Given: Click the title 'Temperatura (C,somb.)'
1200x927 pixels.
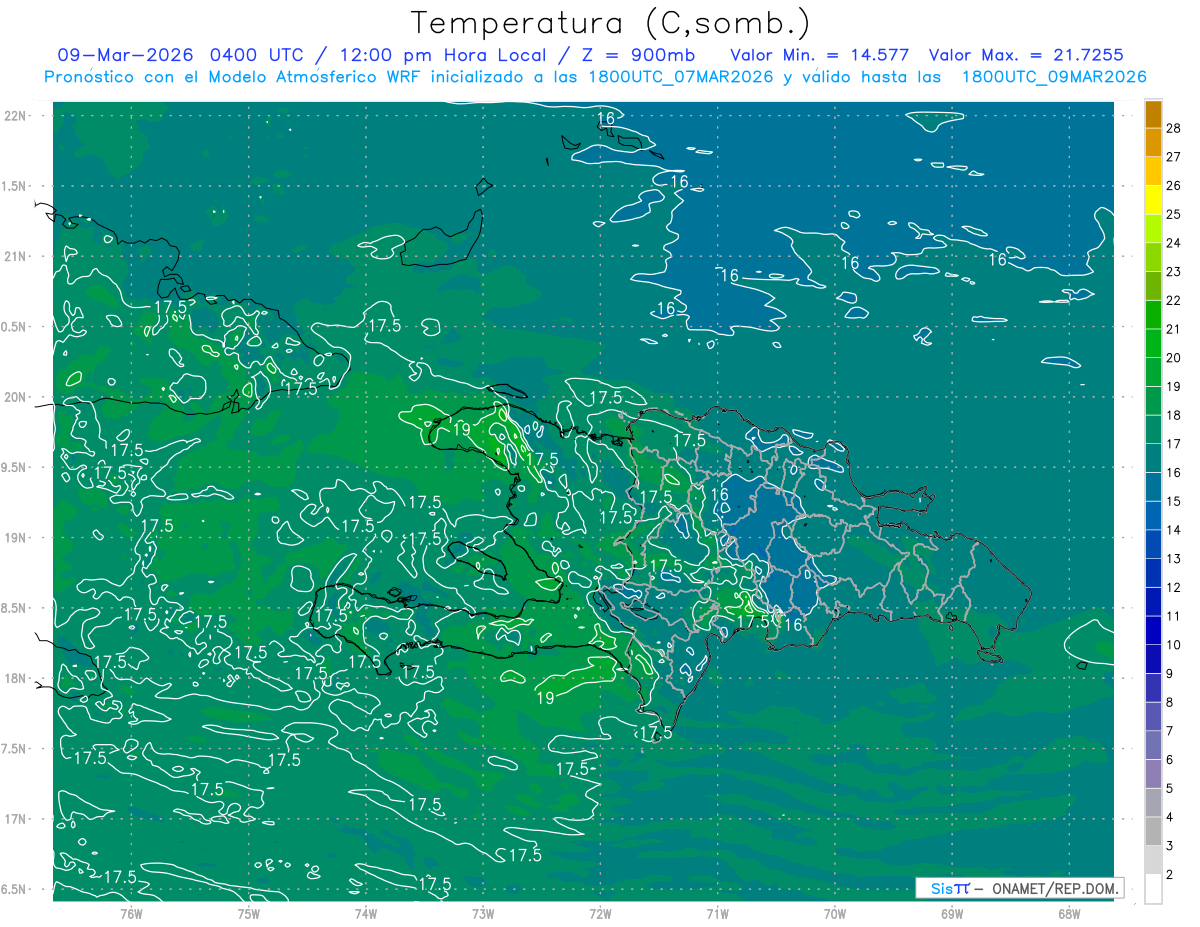Looking at the screenshot, I should click(611, 23).
